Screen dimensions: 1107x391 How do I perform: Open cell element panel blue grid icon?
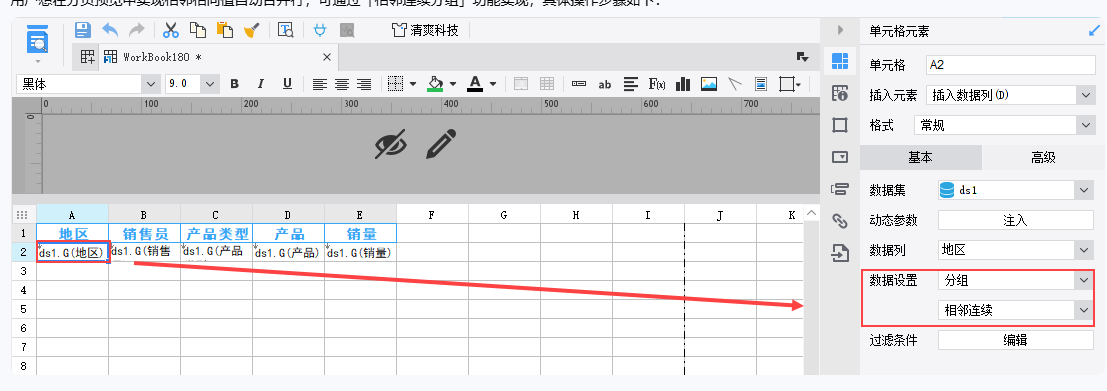pyautogui.click(x=839, y=61)
